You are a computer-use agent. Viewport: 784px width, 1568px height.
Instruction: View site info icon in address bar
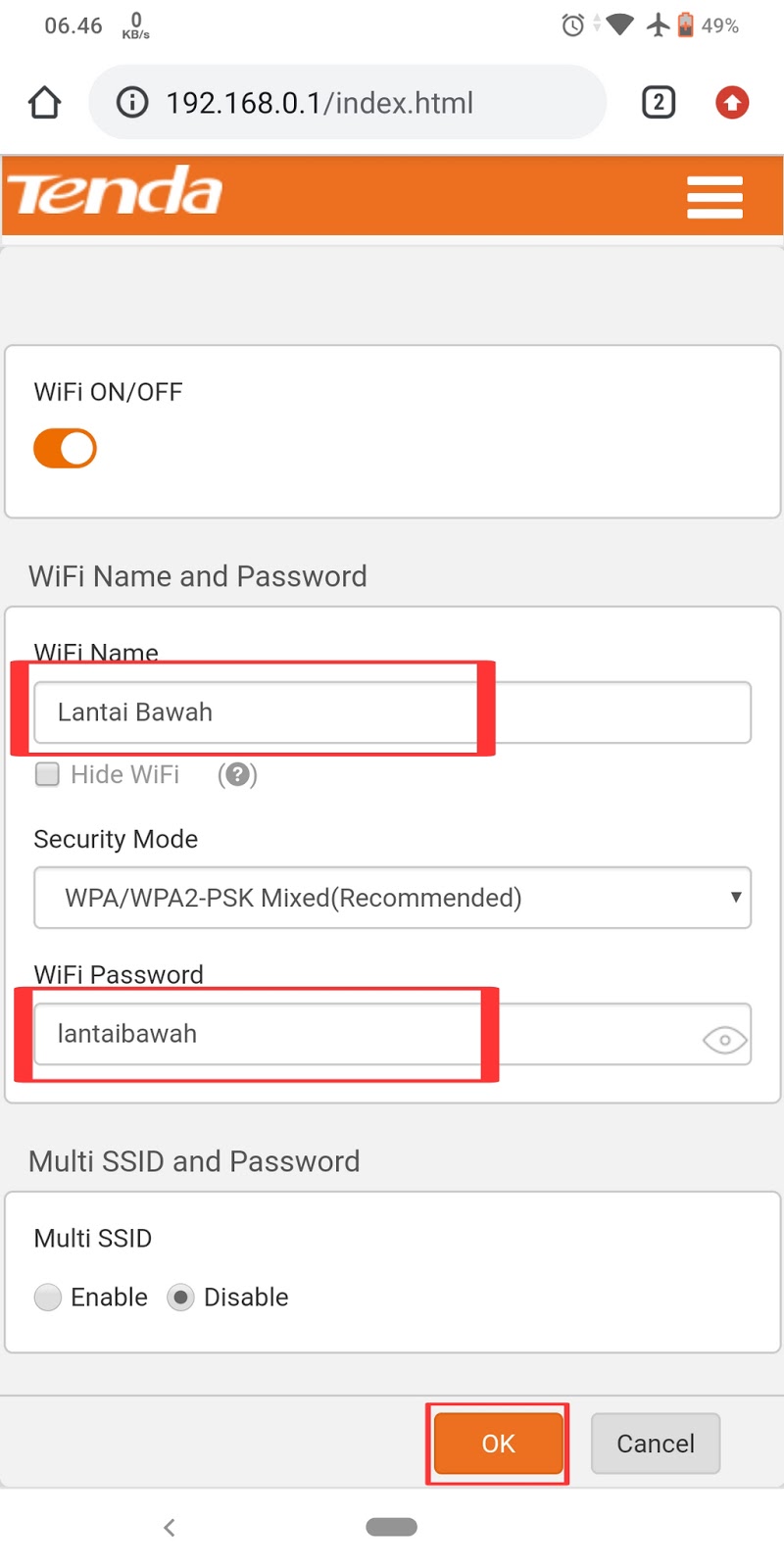(x=132, y=103)
